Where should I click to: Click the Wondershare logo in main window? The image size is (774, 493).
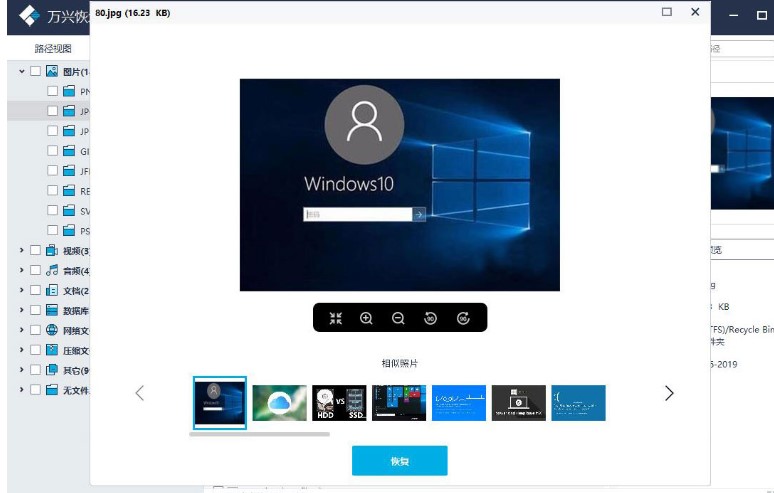(29, 16)
